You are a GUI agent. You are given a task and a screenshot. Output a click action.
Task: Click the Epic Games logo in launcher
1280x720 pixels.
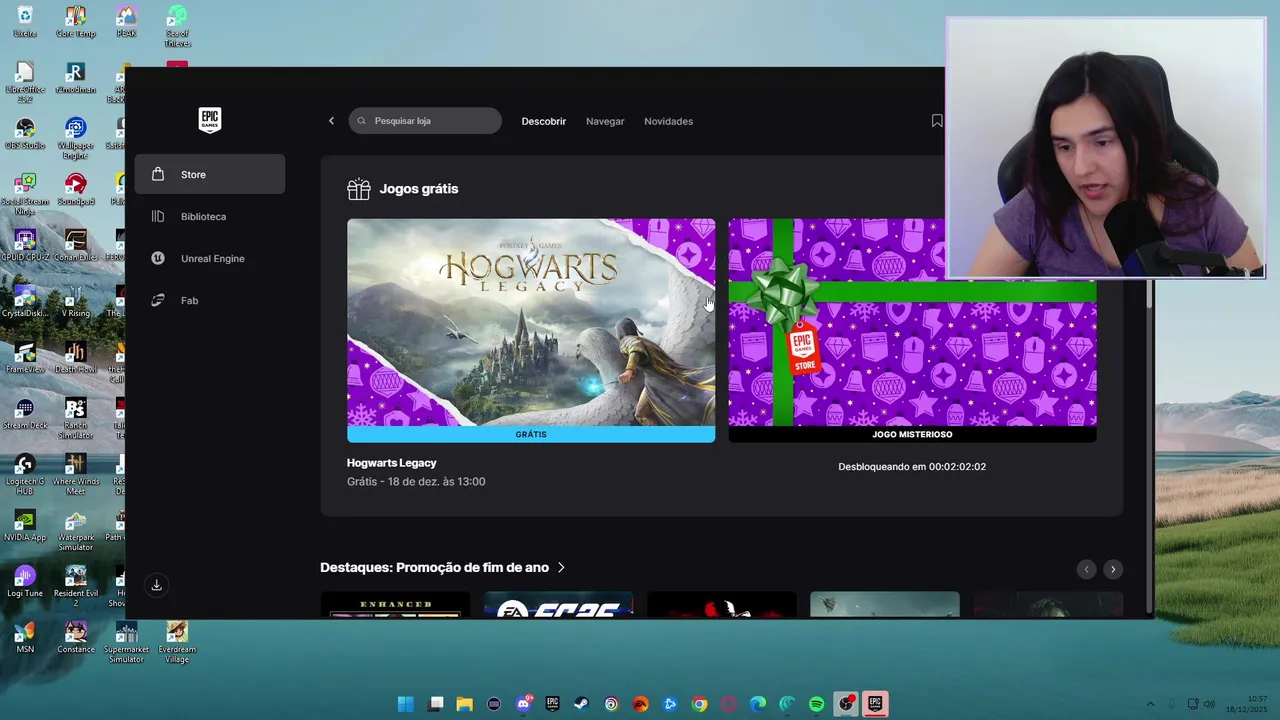pyautogui.click(x=210, y=120)
